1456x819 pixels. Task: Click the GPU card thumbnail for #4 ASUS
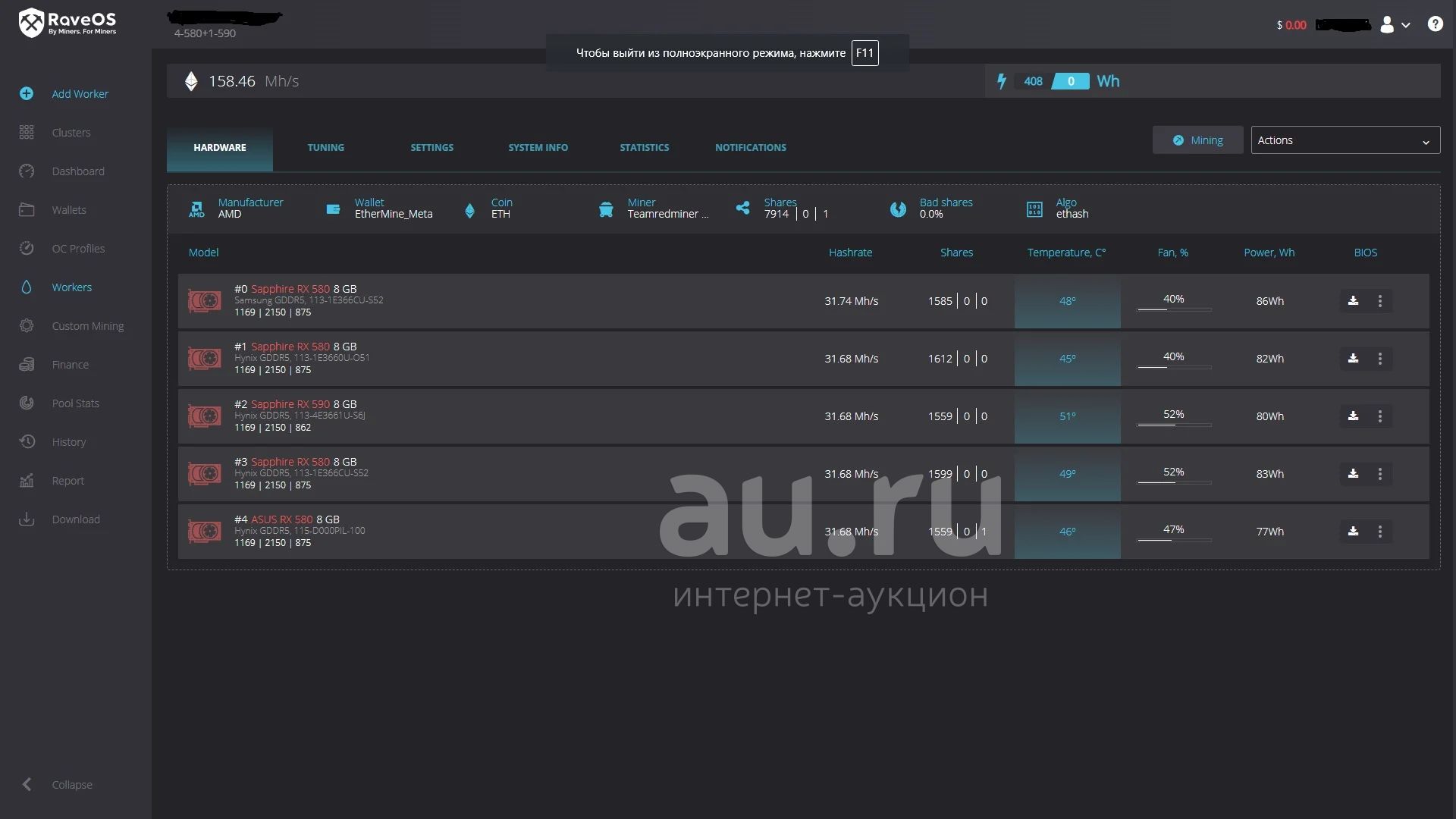tap(205, 532)
